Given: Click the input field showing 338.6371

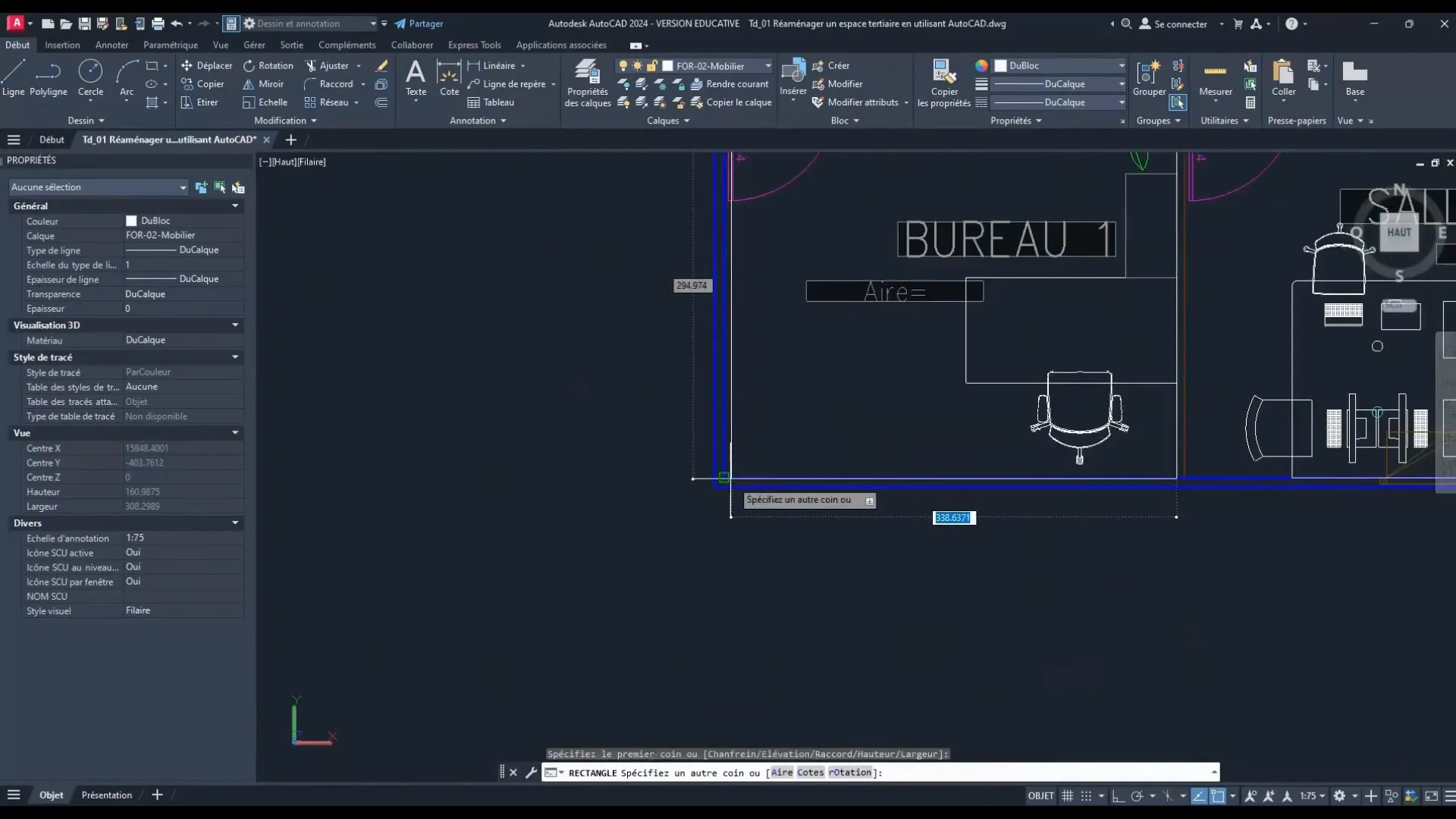Looking at the screenshot, I should (952, 517).
